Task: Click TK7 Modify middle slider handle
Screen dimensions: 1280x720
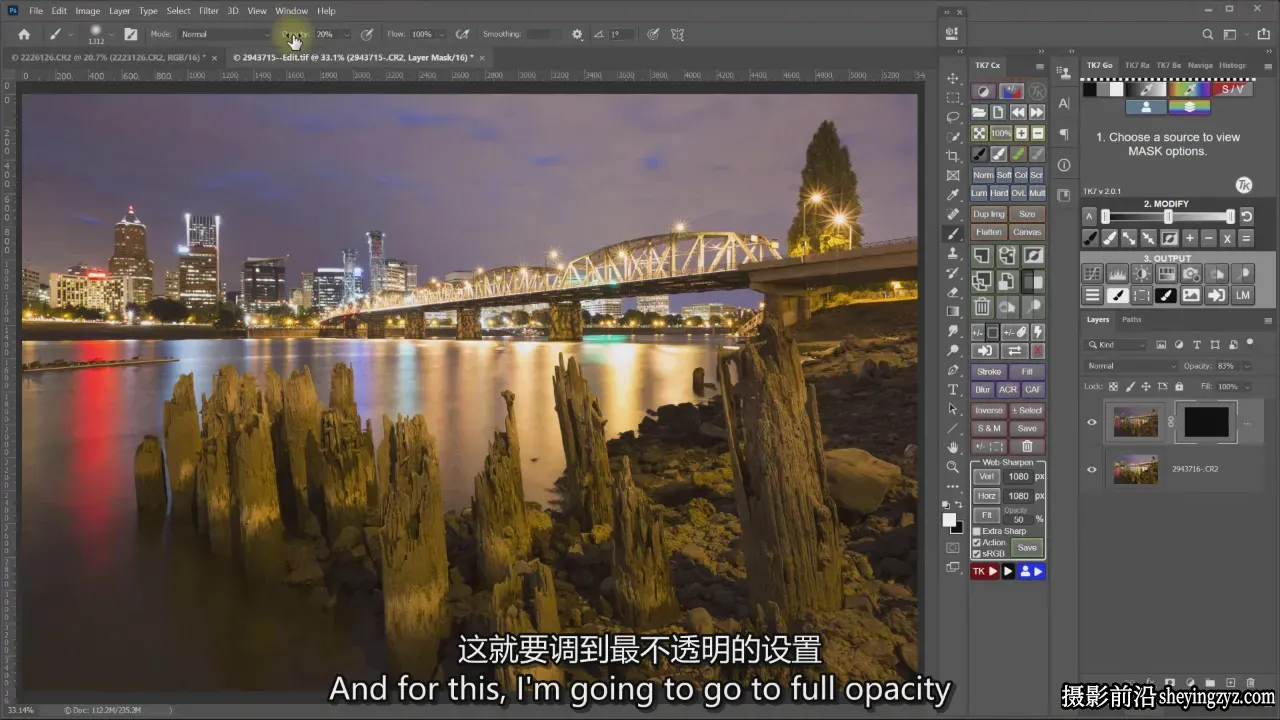Action: point(1168,216)
